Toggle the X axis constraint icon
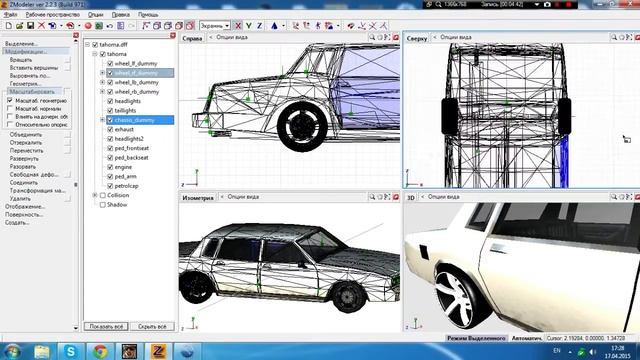The width and height of the screenshot is (640, 360). [x=238, y=26]
